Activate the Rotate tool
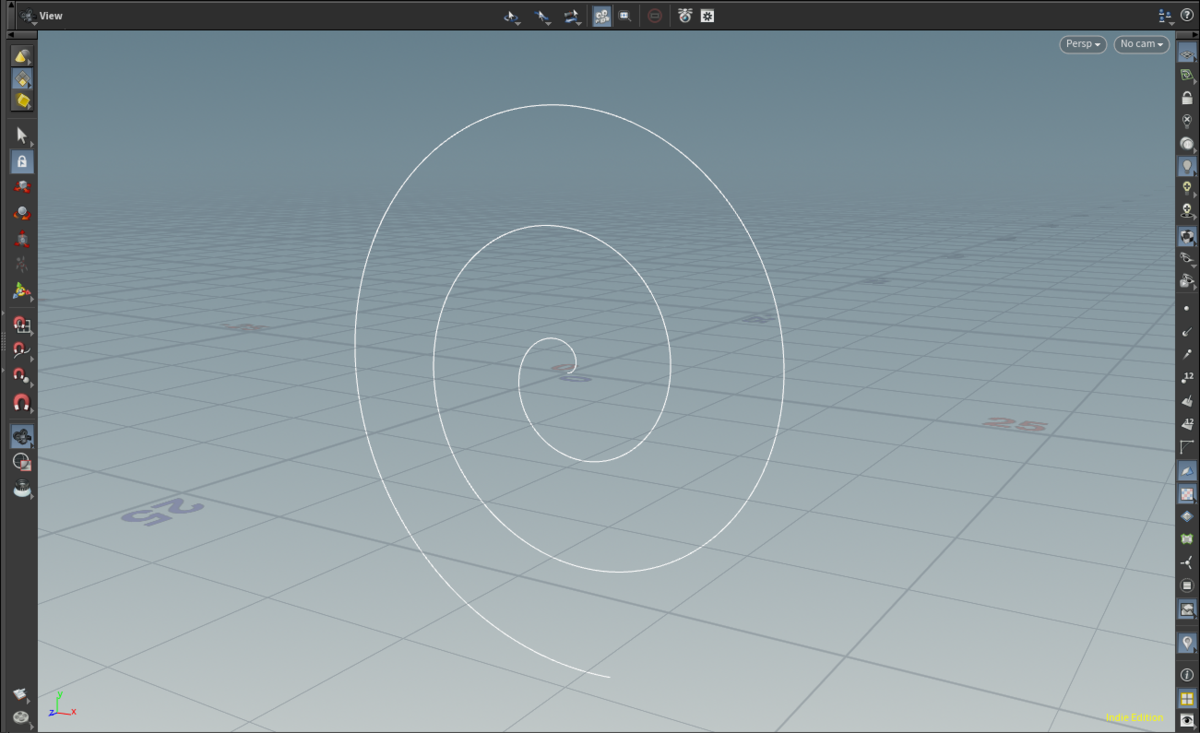The width and height of the screenshot is (1200, 733). click(x=22, y=213)
